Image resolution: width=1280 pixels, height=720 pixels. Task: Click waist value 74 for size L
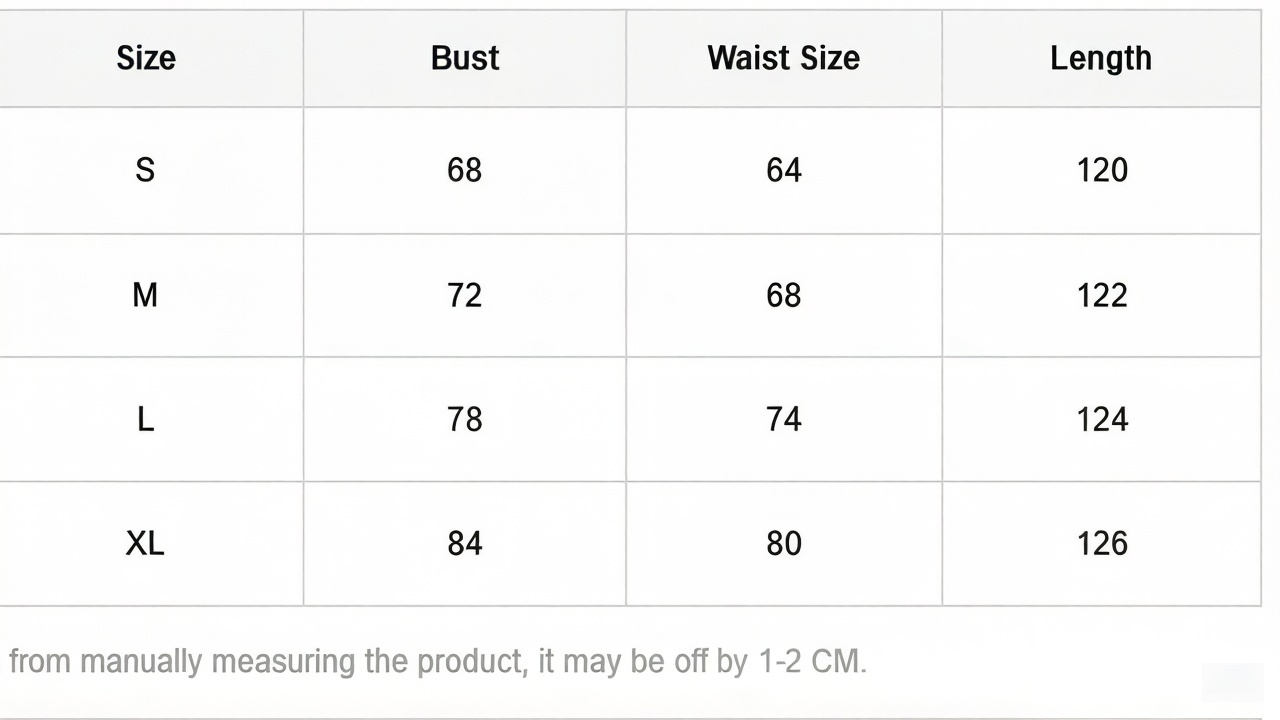pyautogui.click(x=783, y=419)
